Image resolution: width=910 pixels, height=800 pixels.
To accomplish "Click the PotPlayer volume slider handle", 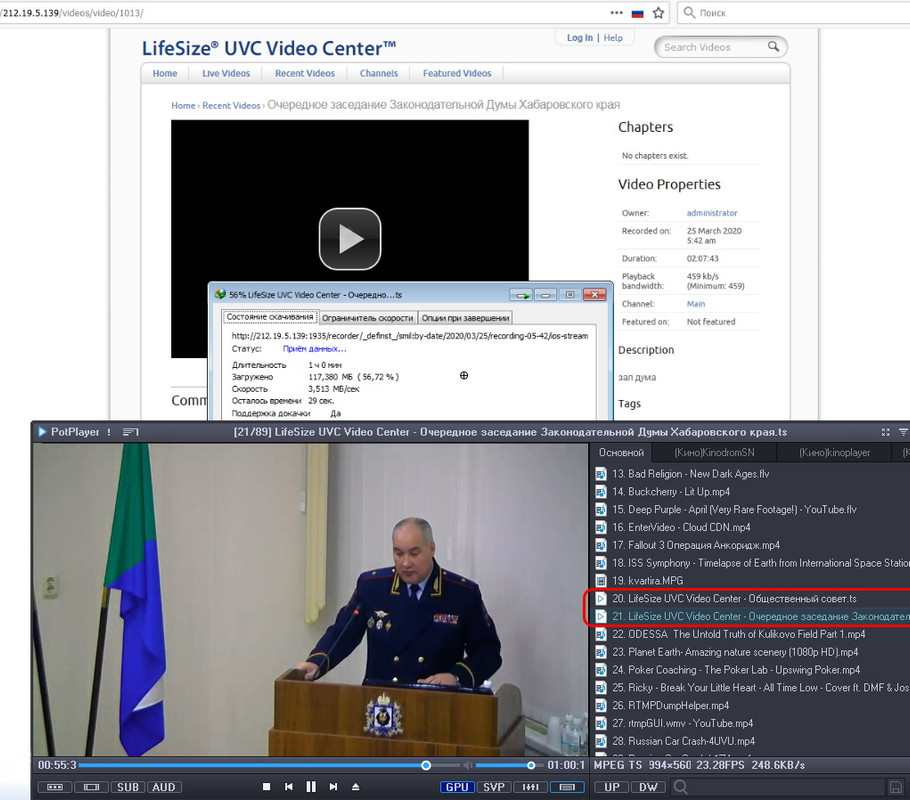I will tap(531, 765).
